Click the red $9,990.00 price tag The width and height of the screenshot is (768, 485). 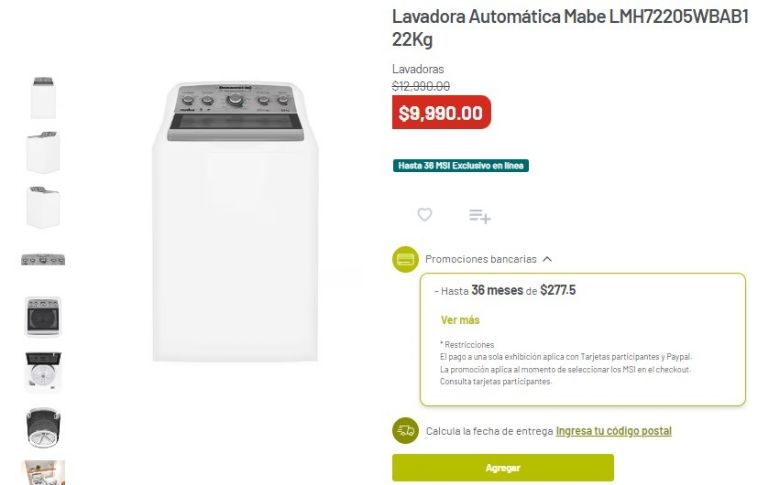point(441,113)
